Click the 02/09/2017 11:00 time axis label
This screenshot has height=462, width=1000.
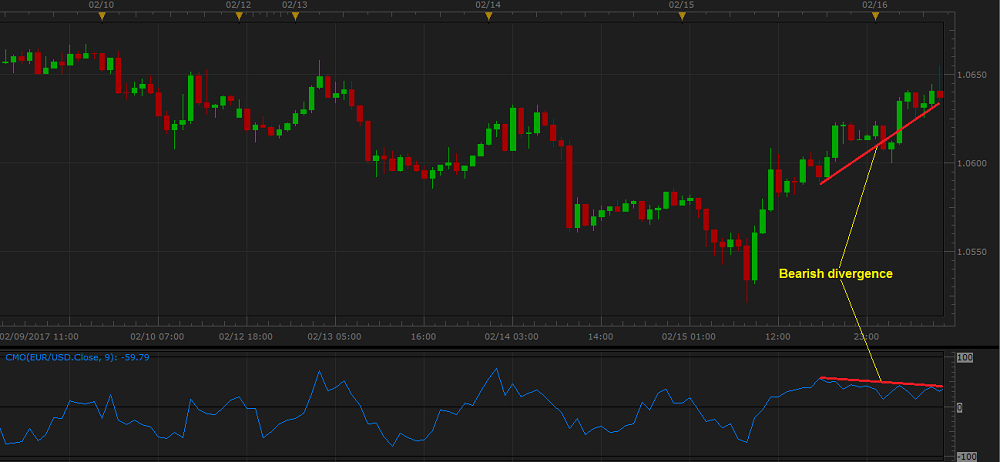39,337
